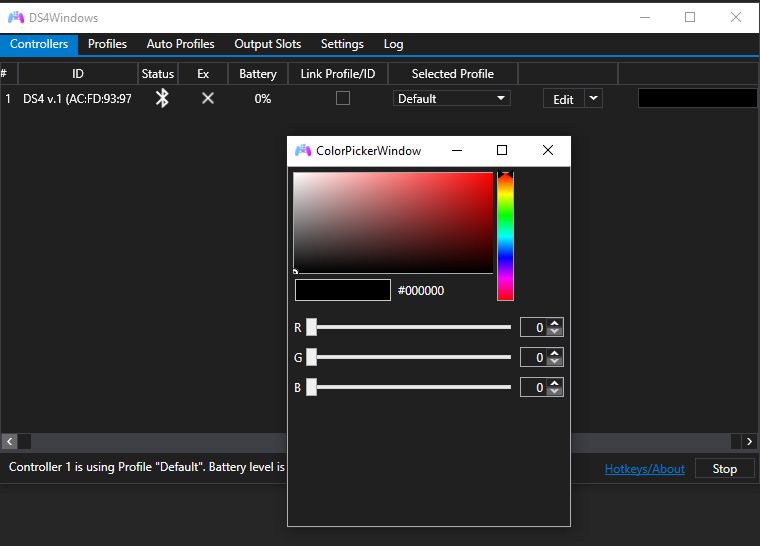Click the 0% battery value
Image resolution: width=760 pixels, height=546 pixels.
pos(263,99)
